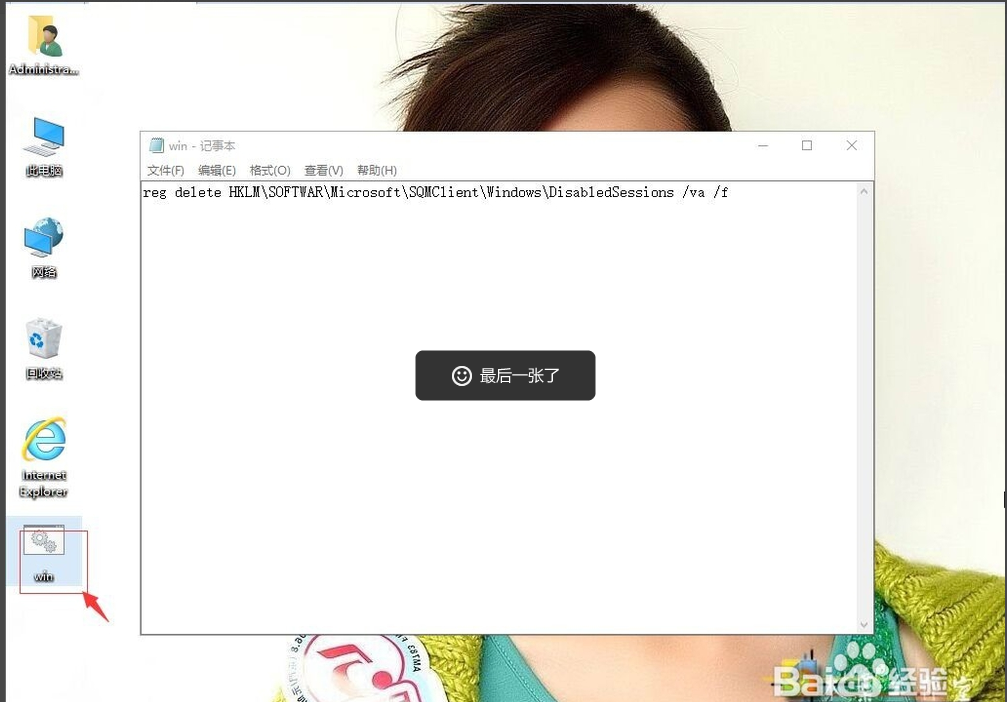1007x702 pixels.
Task: Select the 网络 desktop icon
Action: click(44, 248)
